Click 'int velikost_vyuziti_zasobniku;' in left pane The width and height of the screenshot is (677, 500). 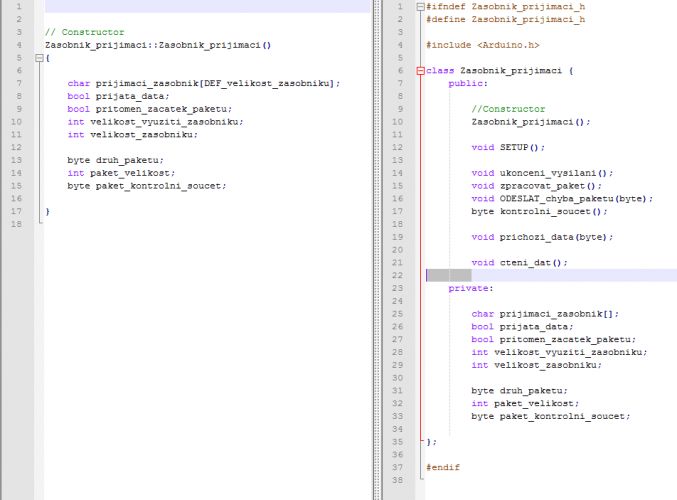click(x=155, y=122)
